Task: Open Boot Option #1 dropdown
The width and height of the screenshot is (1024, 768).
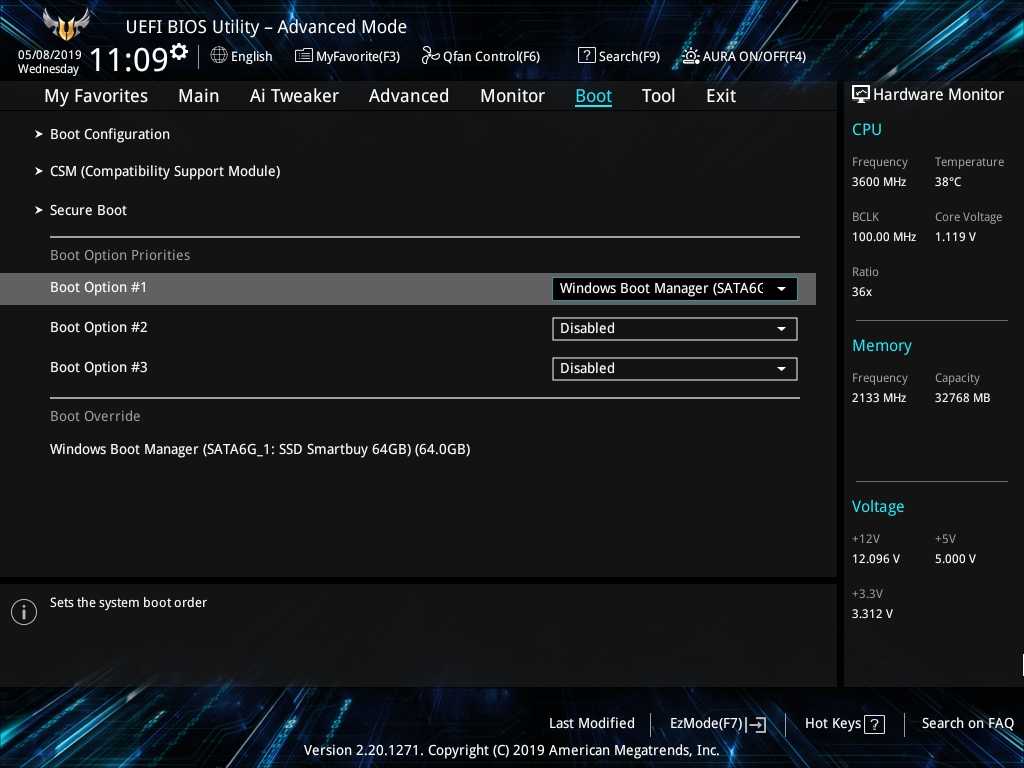Action: [x=674, y=289]
